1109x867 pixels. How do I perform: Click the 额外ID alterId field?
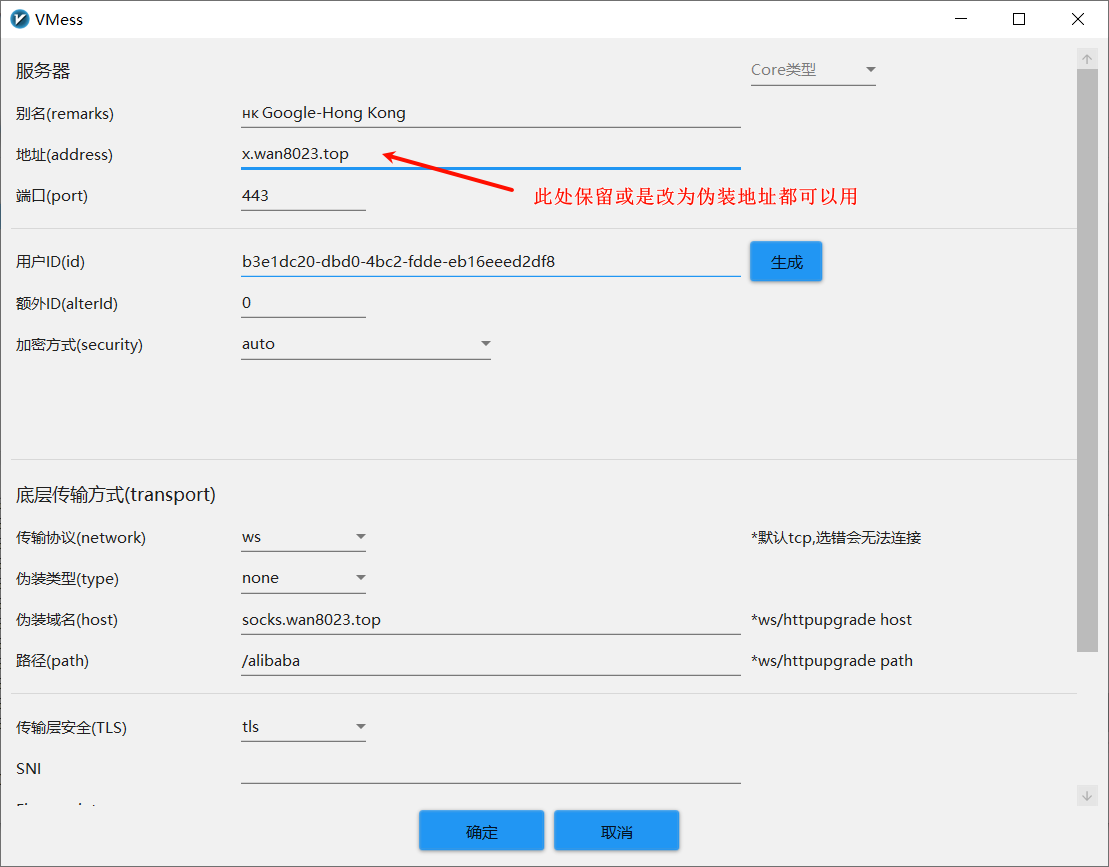pos(303,303)
